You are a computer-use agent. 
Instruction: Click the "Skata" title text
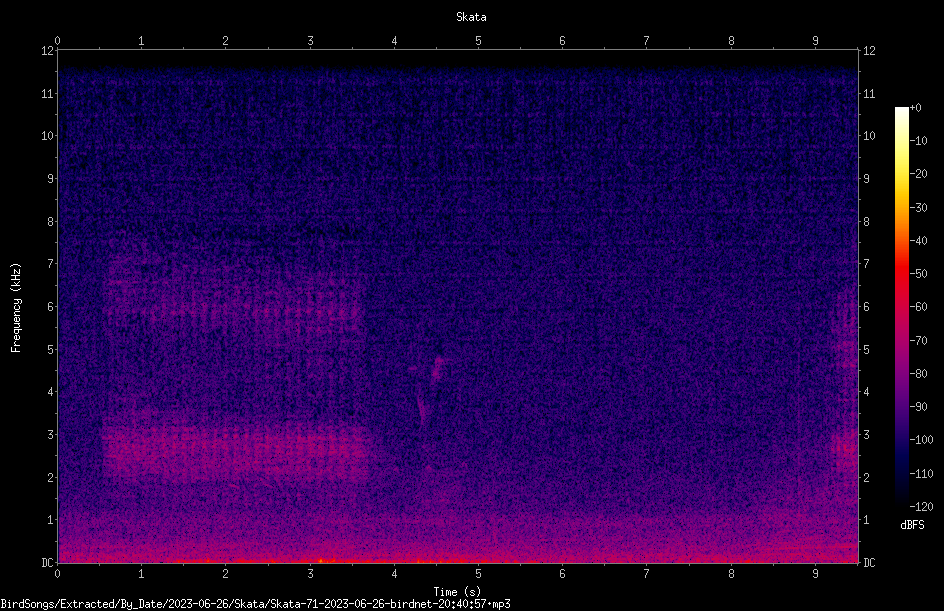click(x=471, y=17)
